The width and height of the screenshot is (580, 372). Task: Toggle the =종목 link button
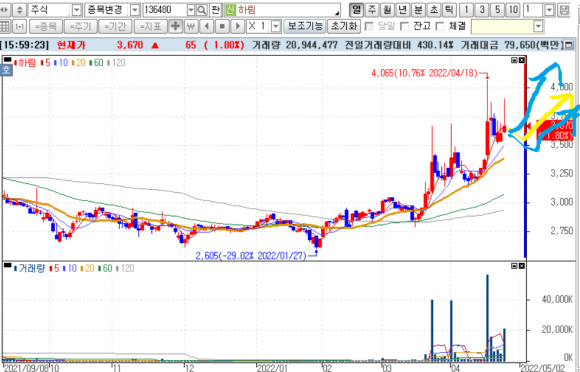click(x=45, y=26)
